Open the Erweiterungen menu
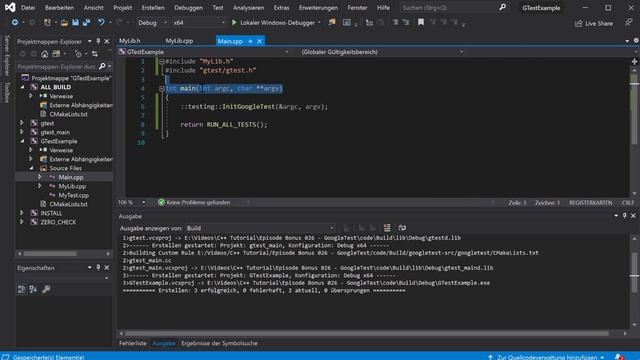Image resolution: width=640 pixels, height=360 pixels. tap(318, 8)
